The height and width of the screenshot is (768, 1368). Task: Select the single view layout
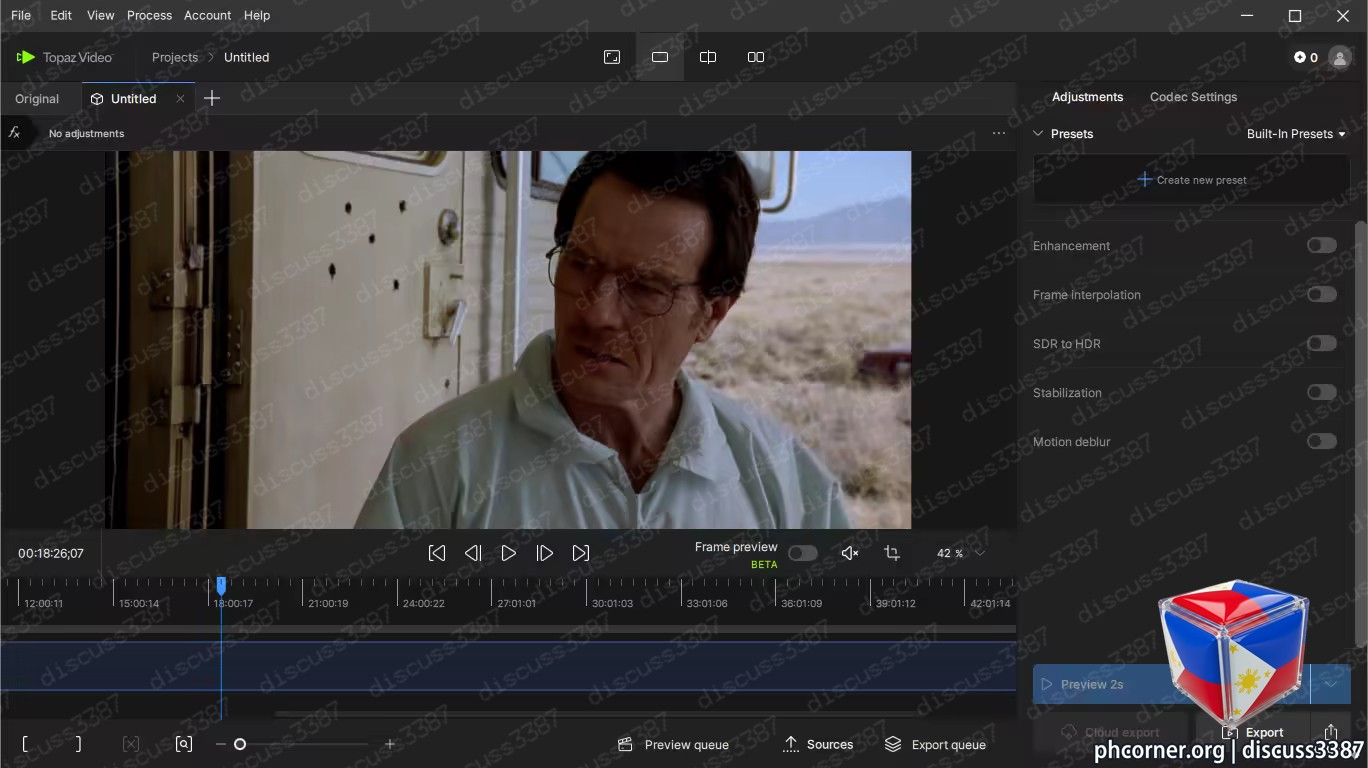point(660,57)
